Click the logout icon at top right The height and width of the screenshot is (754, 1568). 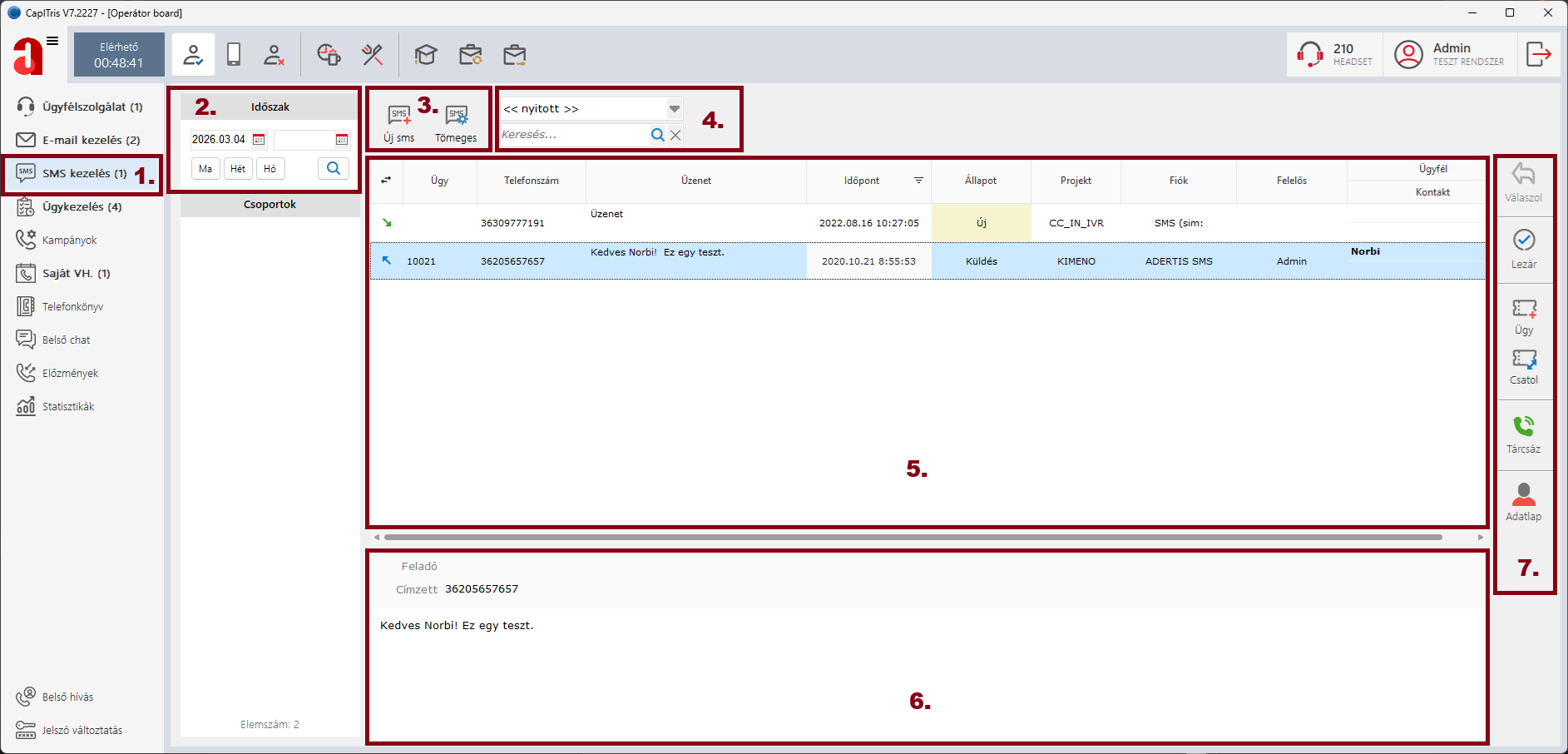(x=1538, y=55)
